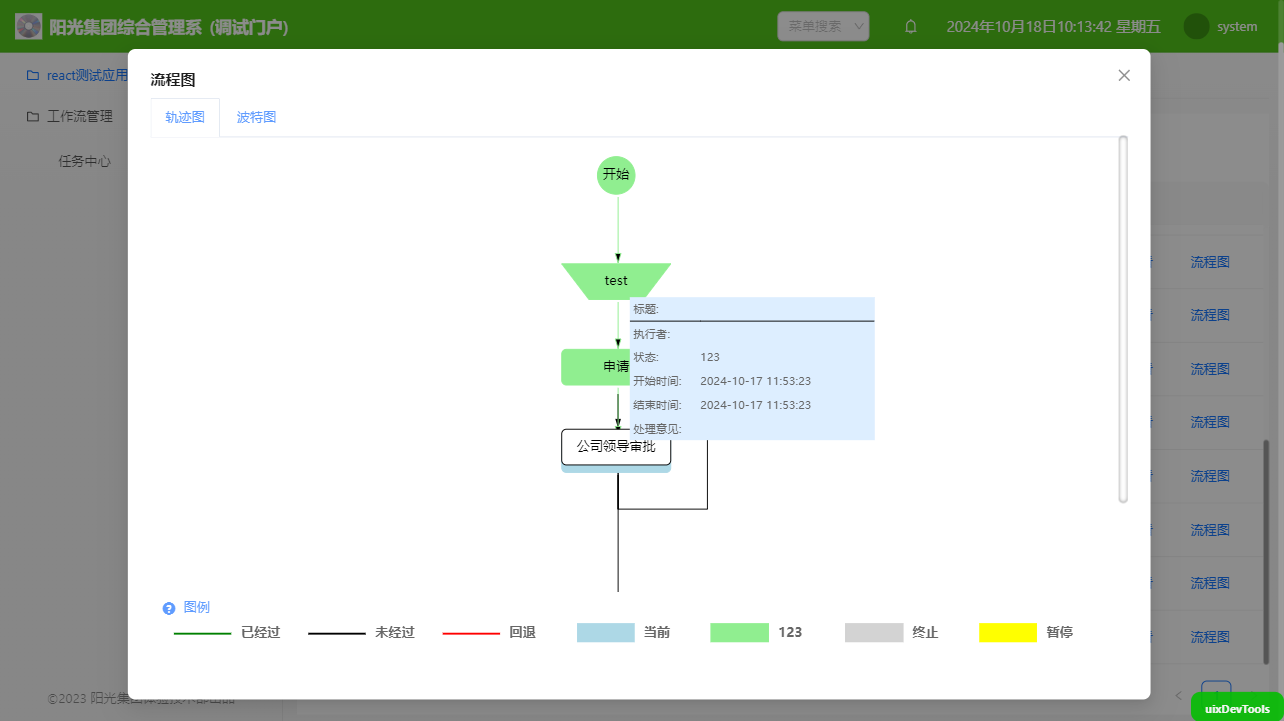Open the 菜单搜索 dropdown
The image size is (1284, 721).
[823, 26]
